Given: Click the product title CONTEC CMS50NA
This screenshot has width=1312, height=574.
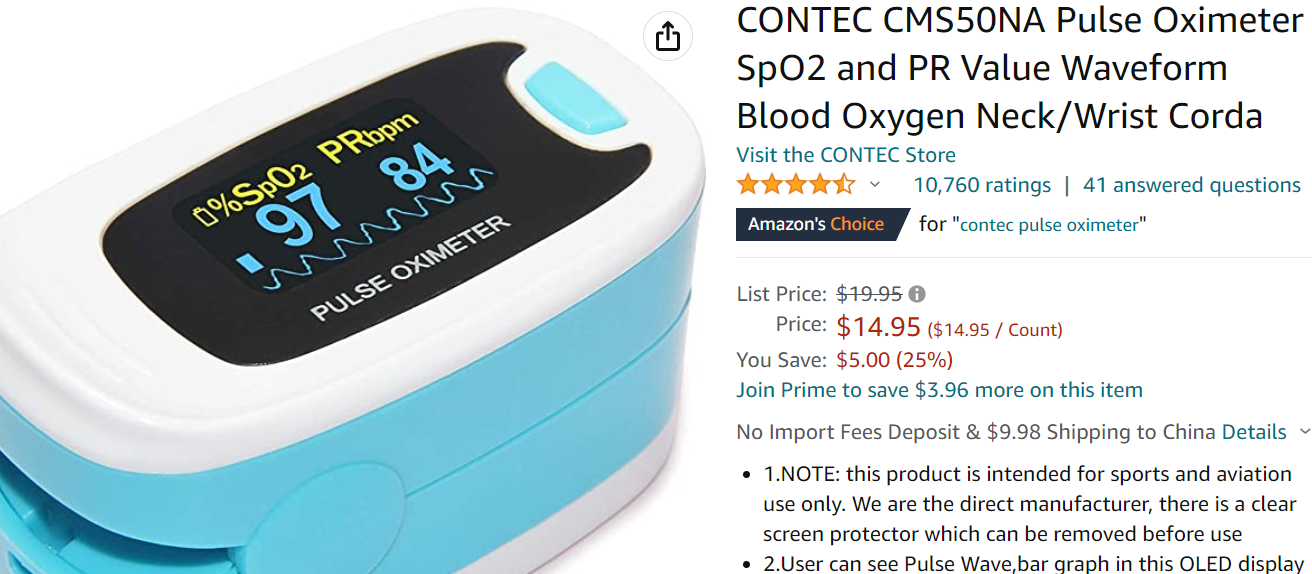Looking at the screenshot, I should (x=1020, y=68).
